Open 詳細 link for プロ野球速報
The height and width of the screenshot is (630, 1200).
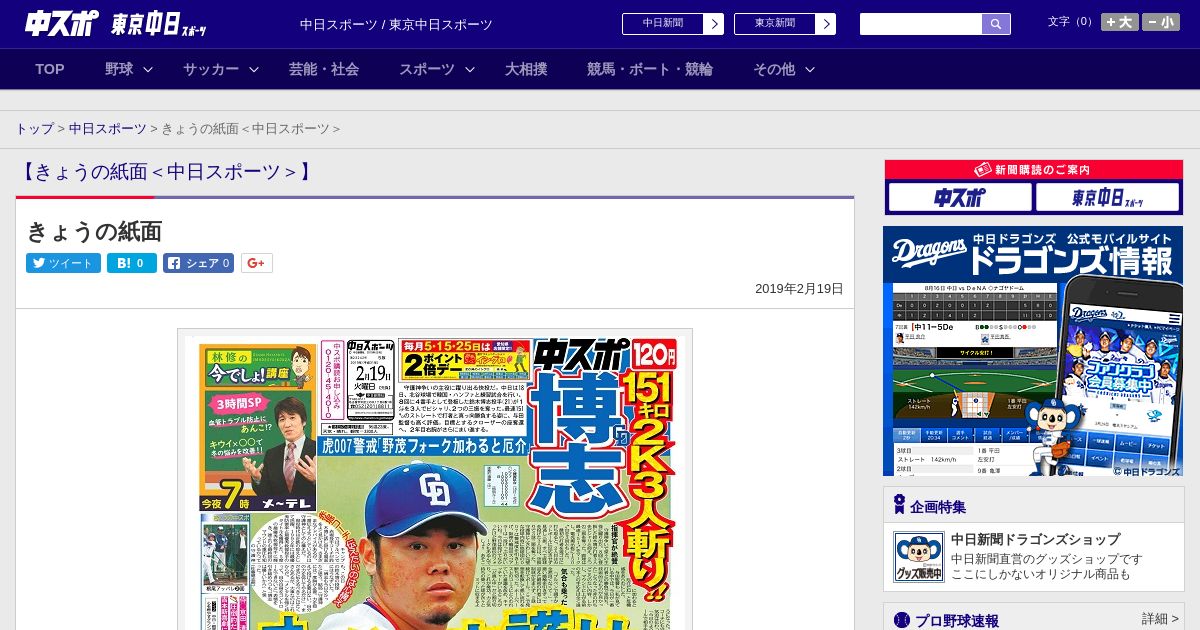(x=1160, y=619)
